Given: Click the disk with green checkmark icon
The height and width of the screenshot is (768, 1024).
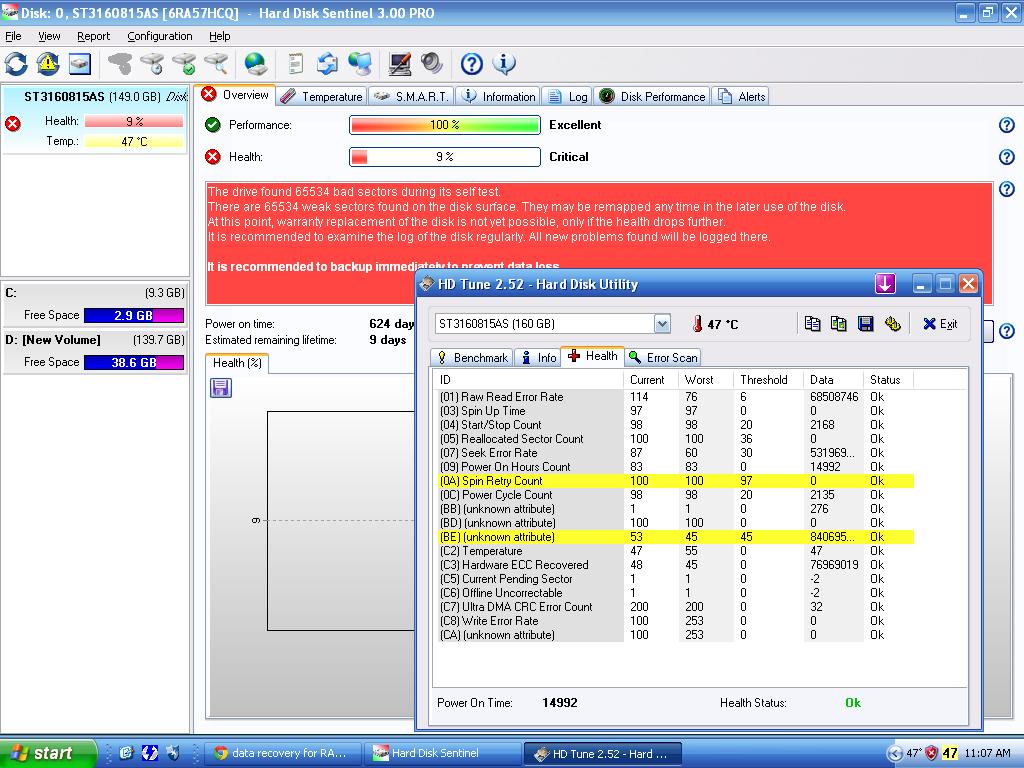Looking at the screenshot, I should pos(184,64).
